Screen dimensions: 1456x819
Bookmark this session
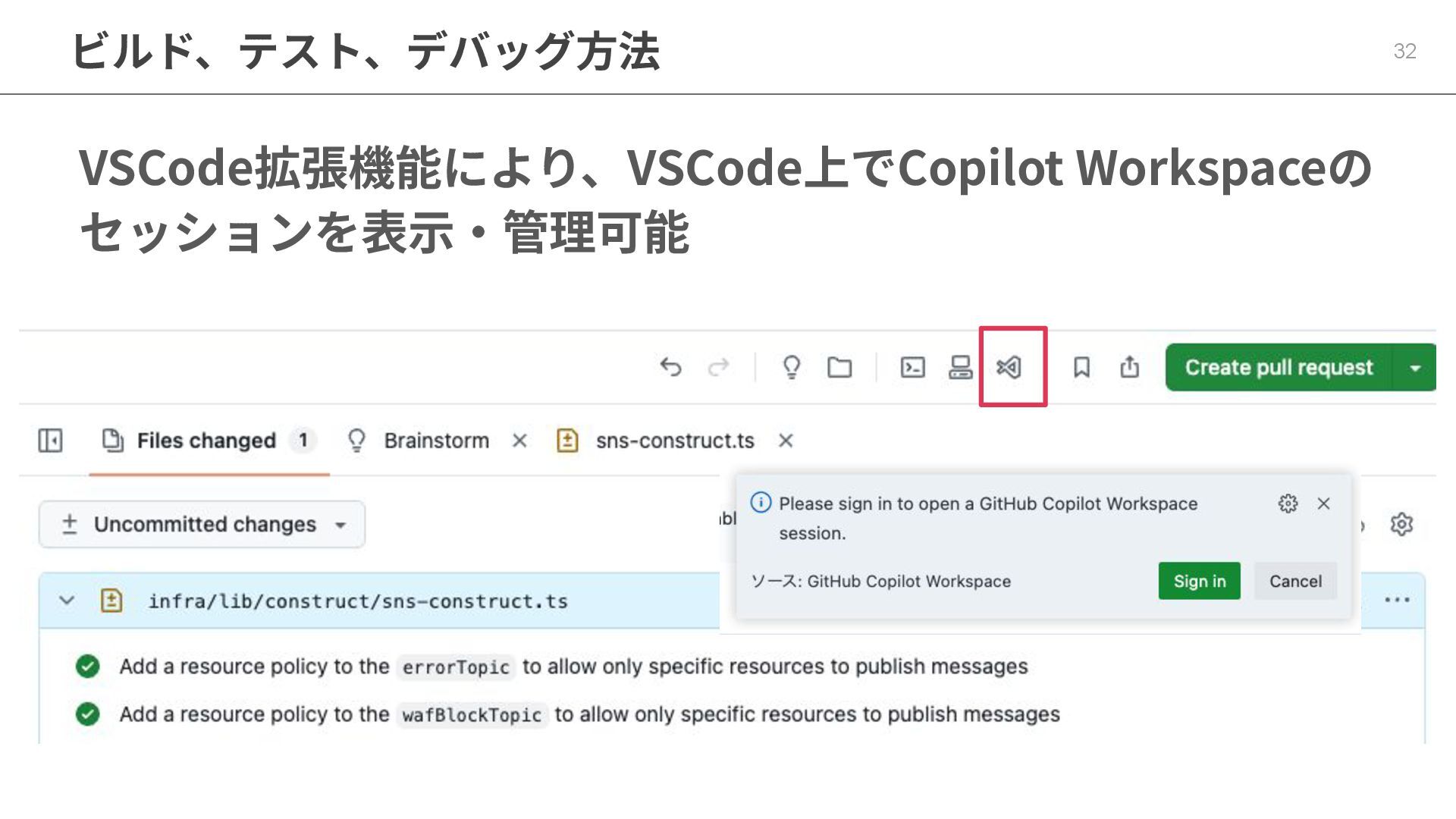point(1081,368)
